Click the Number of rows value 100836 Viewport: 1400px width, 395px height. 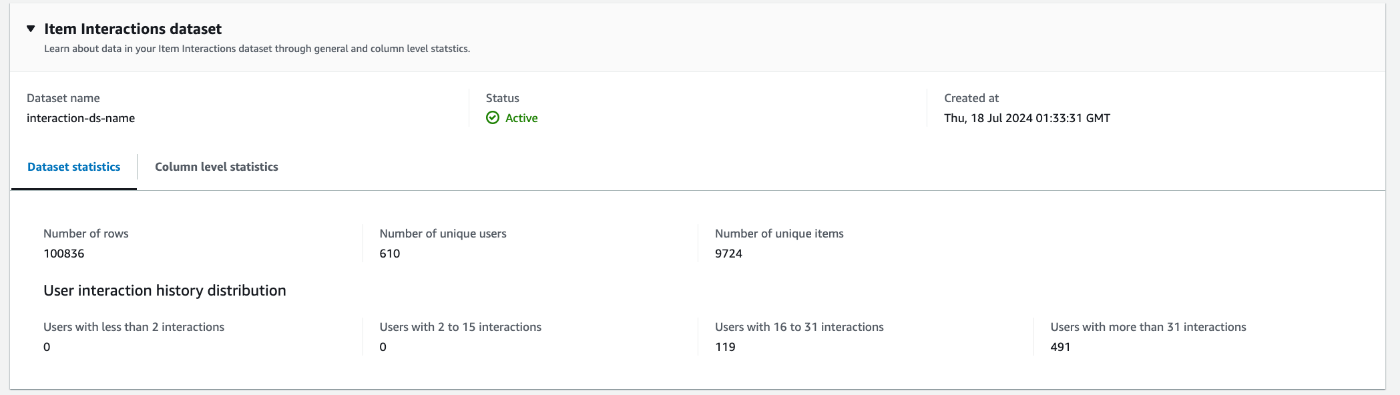(64, 253)
